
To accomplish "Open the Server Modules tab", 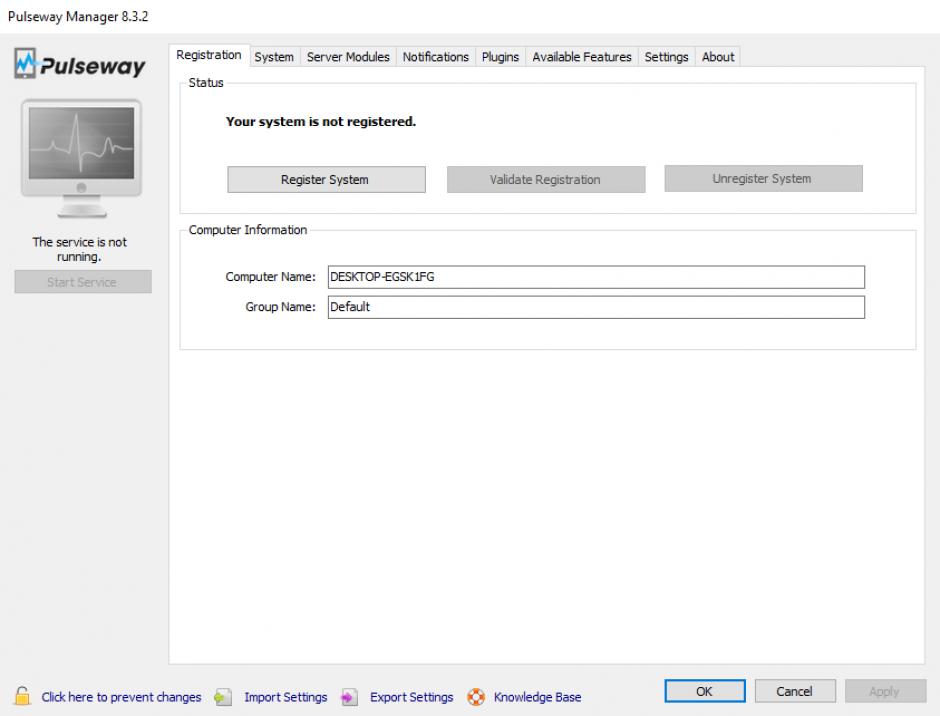I will (x=348, y=57).
